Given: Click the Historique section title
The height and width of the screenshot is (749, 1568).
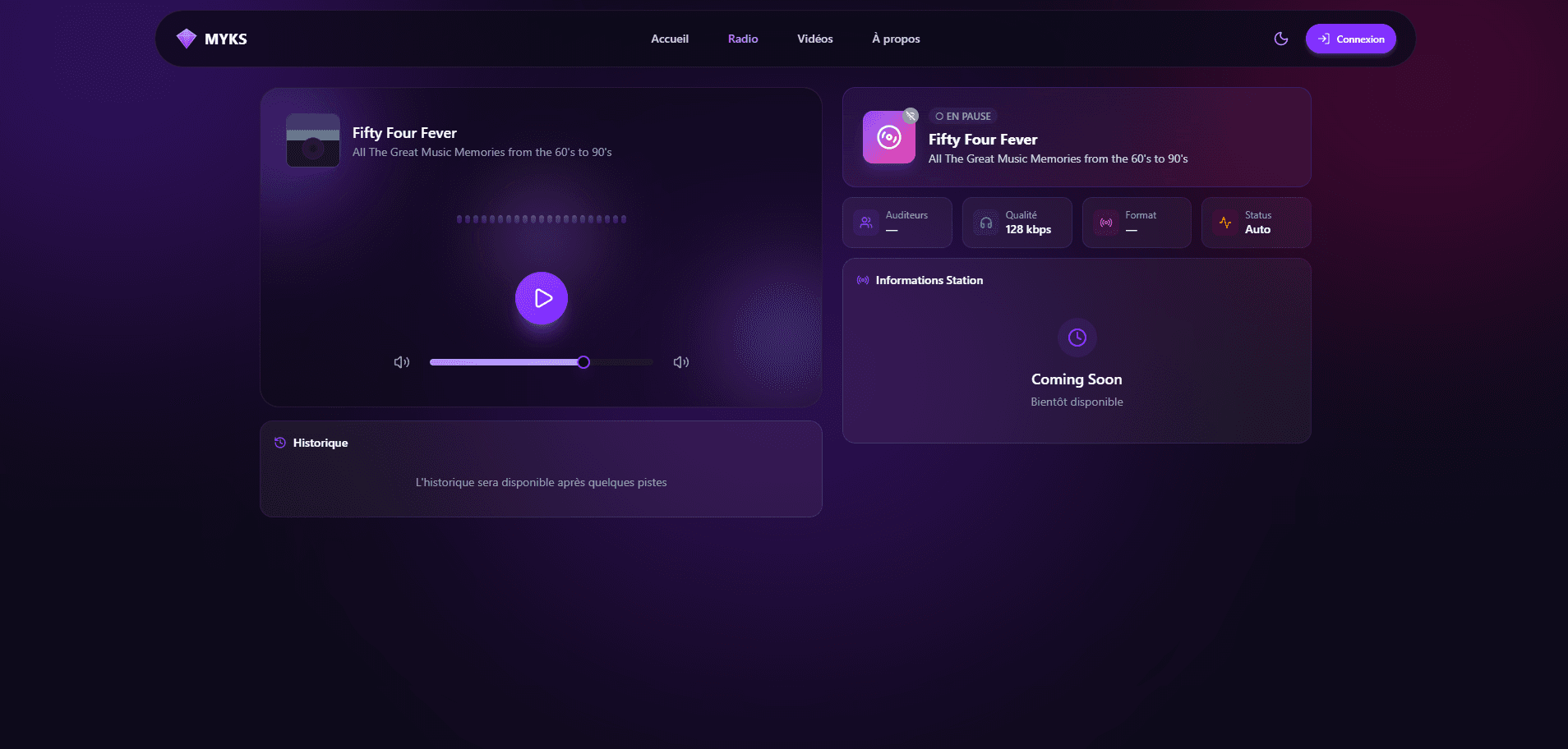Looking at the screenshot, I should (x=321, y=443).
